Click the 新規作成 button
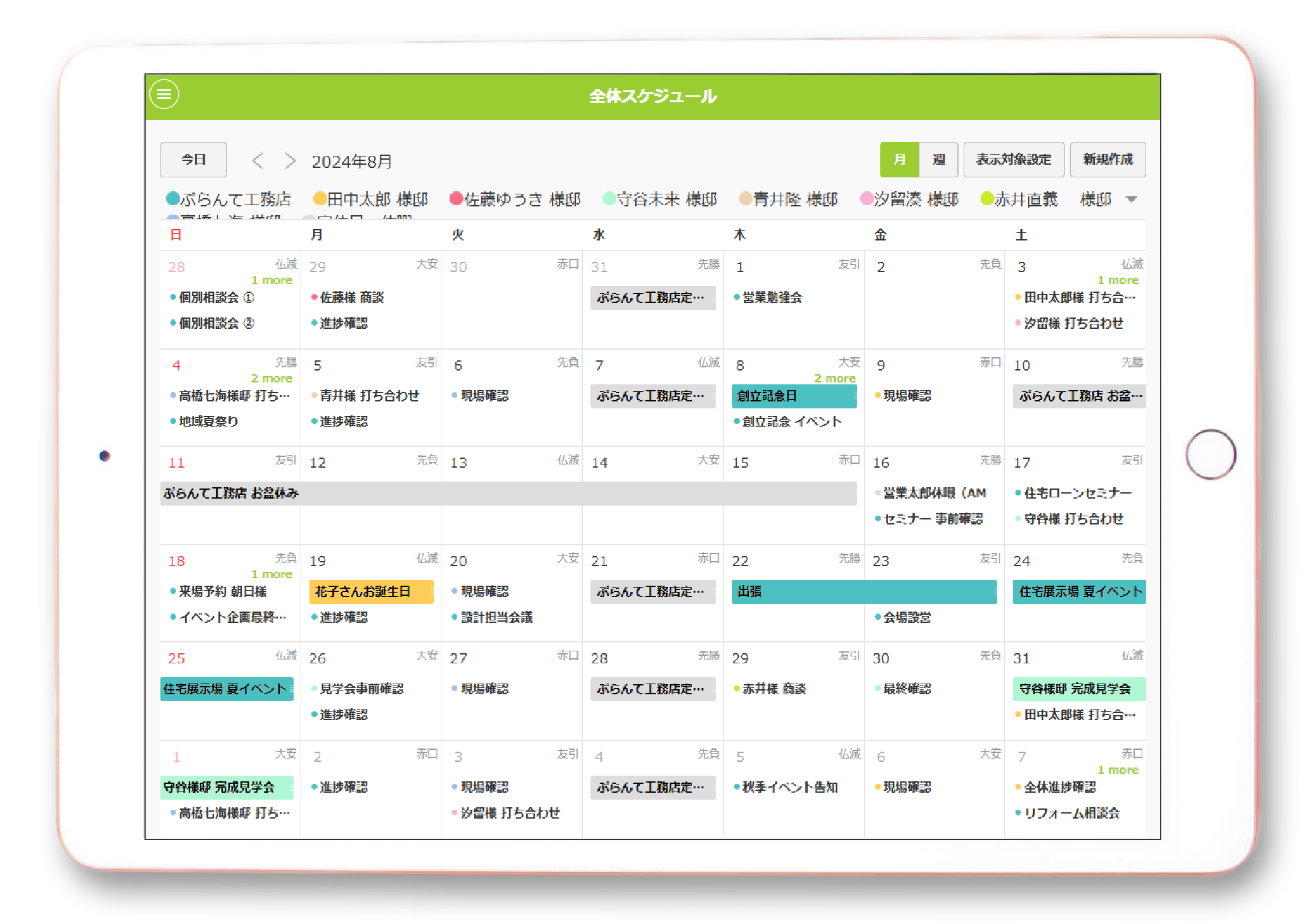 [x=1107, y=160]
